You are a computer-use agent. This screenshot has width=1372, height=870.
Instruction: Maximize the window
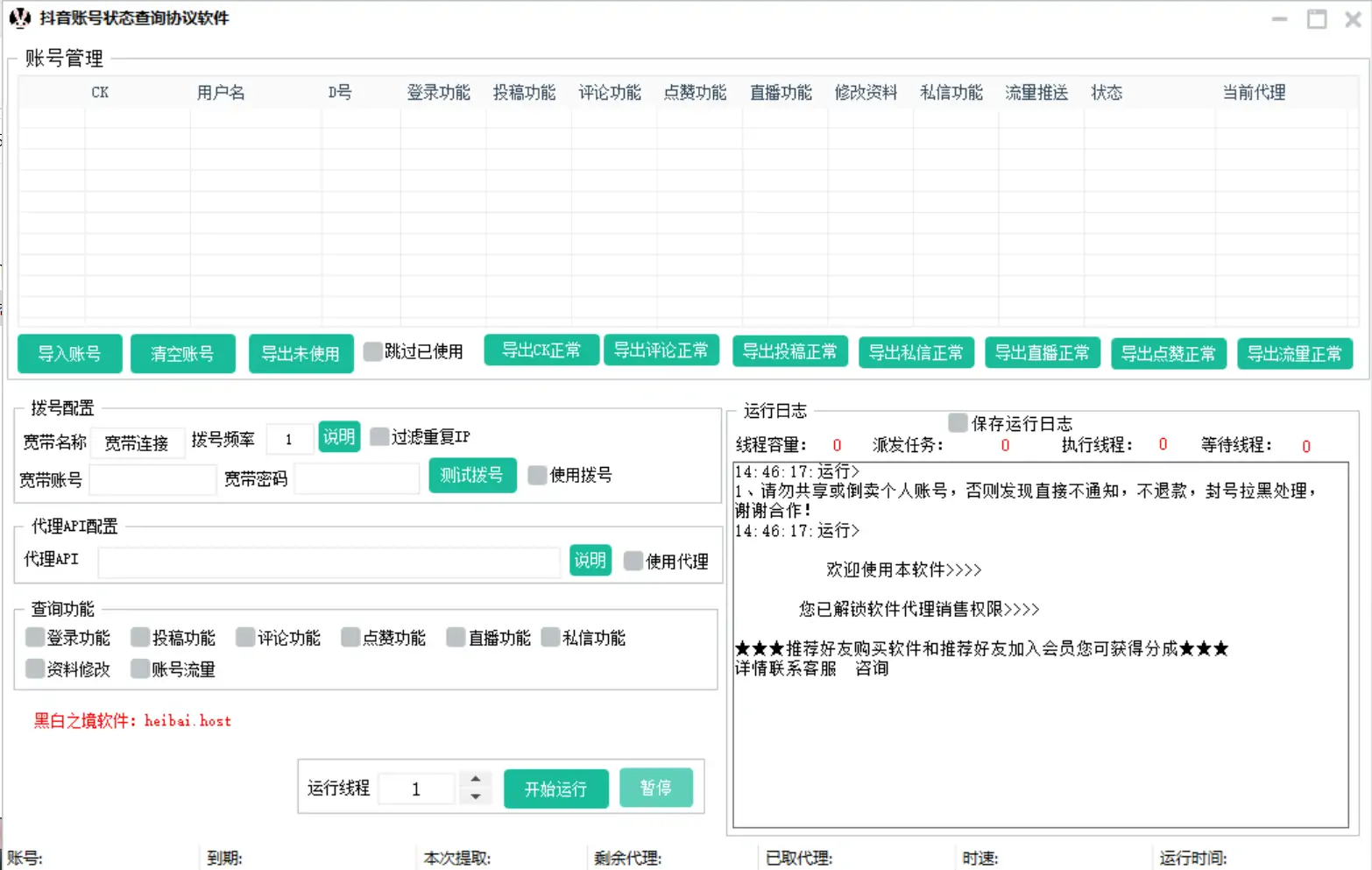1317,18
